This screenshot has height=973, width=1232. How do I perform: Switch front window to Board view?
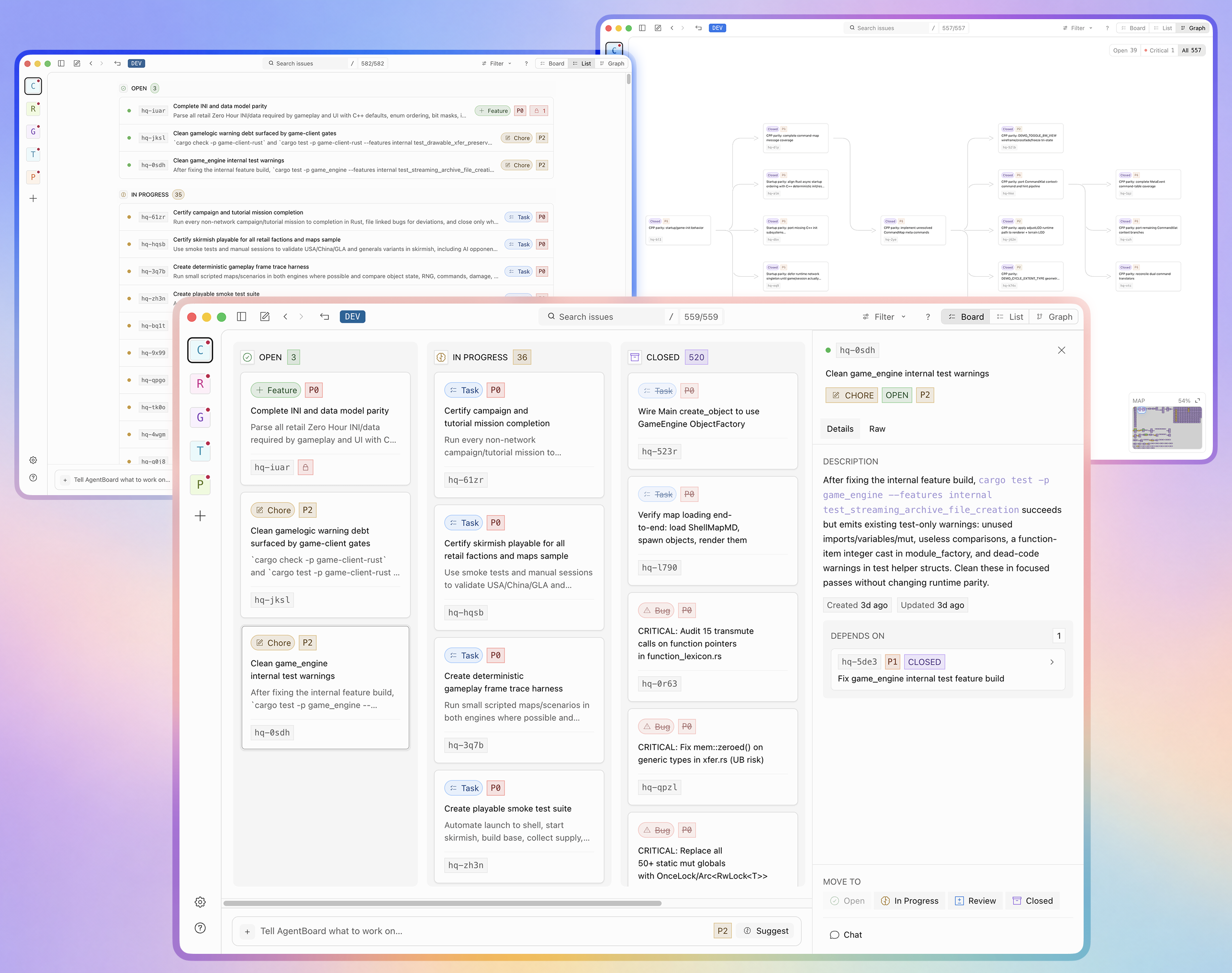pyautogui.click(x=966, y=317)
